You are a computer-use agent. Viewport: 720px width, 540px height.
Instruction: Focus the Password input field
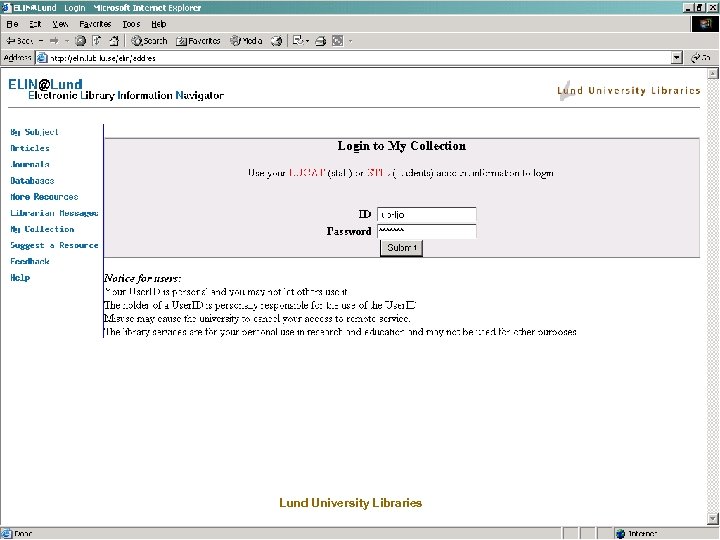pos(427,231)
